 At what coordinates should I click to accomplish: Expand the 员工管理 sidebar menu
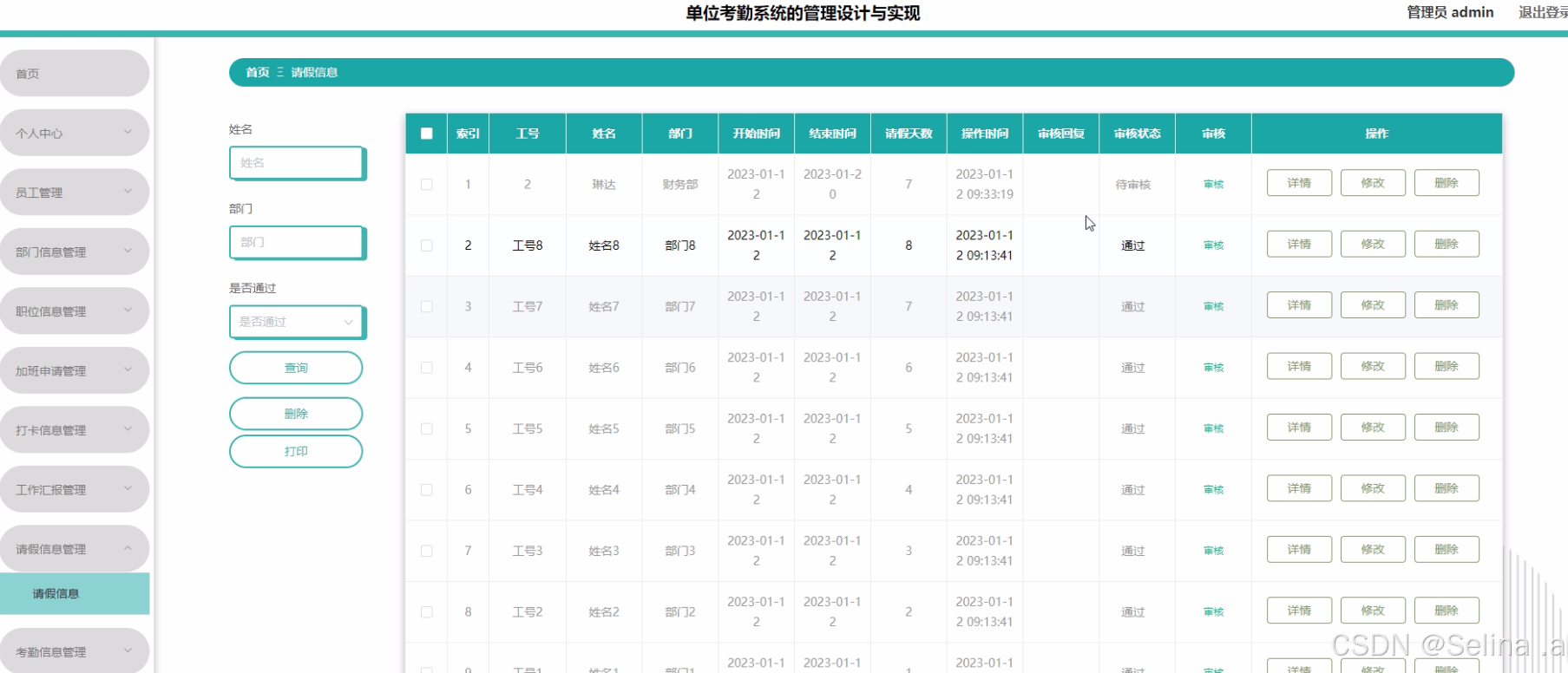pyautogui.click(x=75, y=193)
